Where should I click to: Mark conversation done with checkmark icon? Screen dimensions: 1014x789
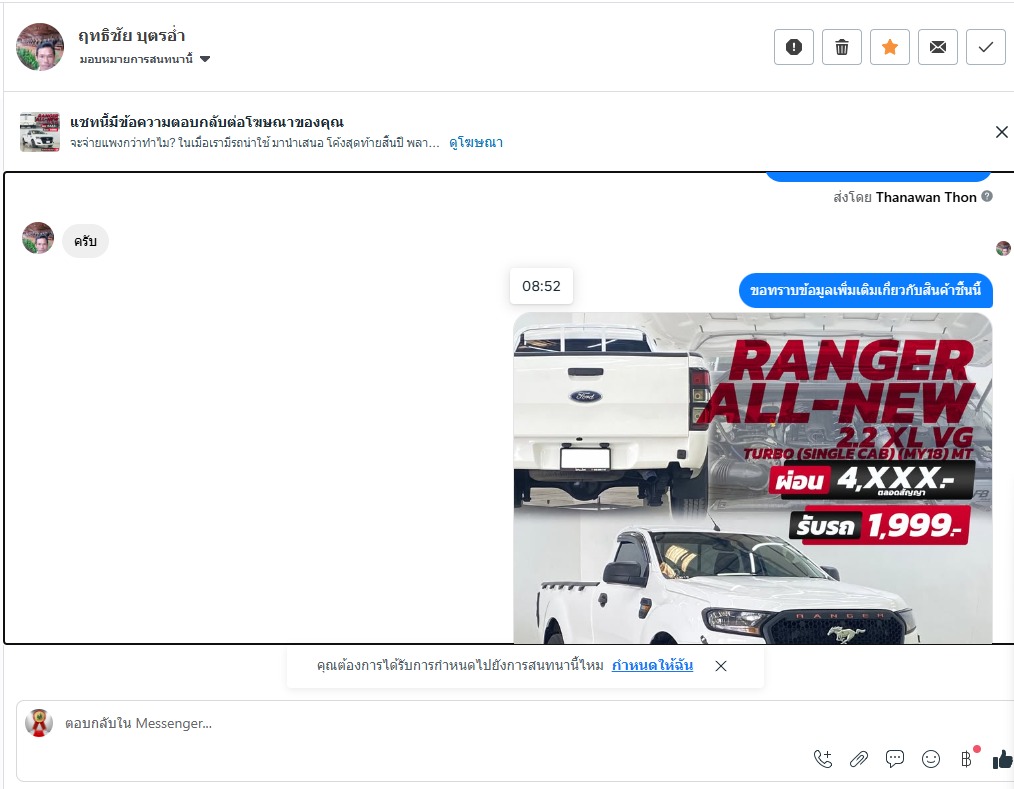point(986,47)
